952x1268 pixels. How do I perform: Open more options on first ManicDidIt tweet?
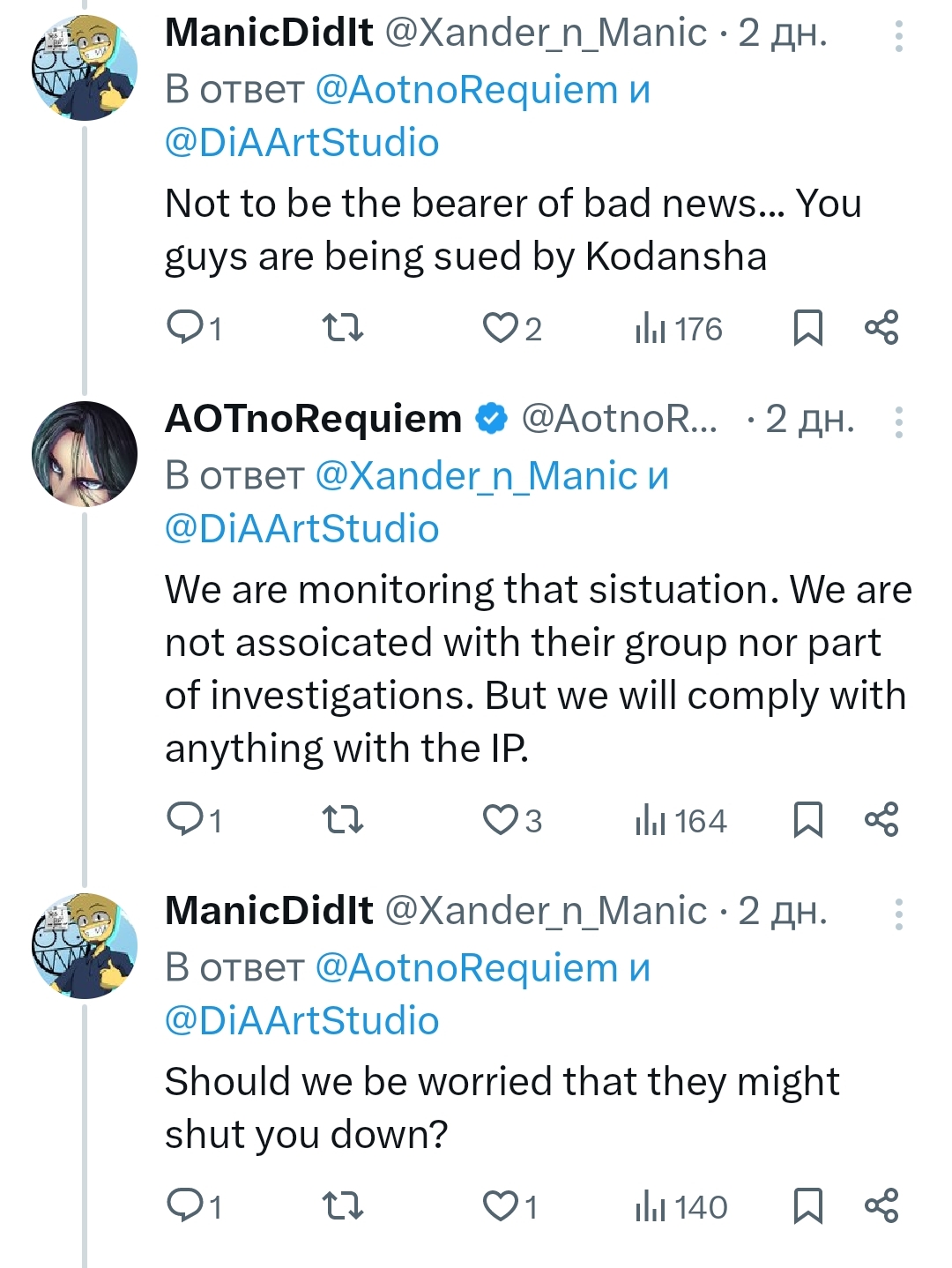point(898,36)
